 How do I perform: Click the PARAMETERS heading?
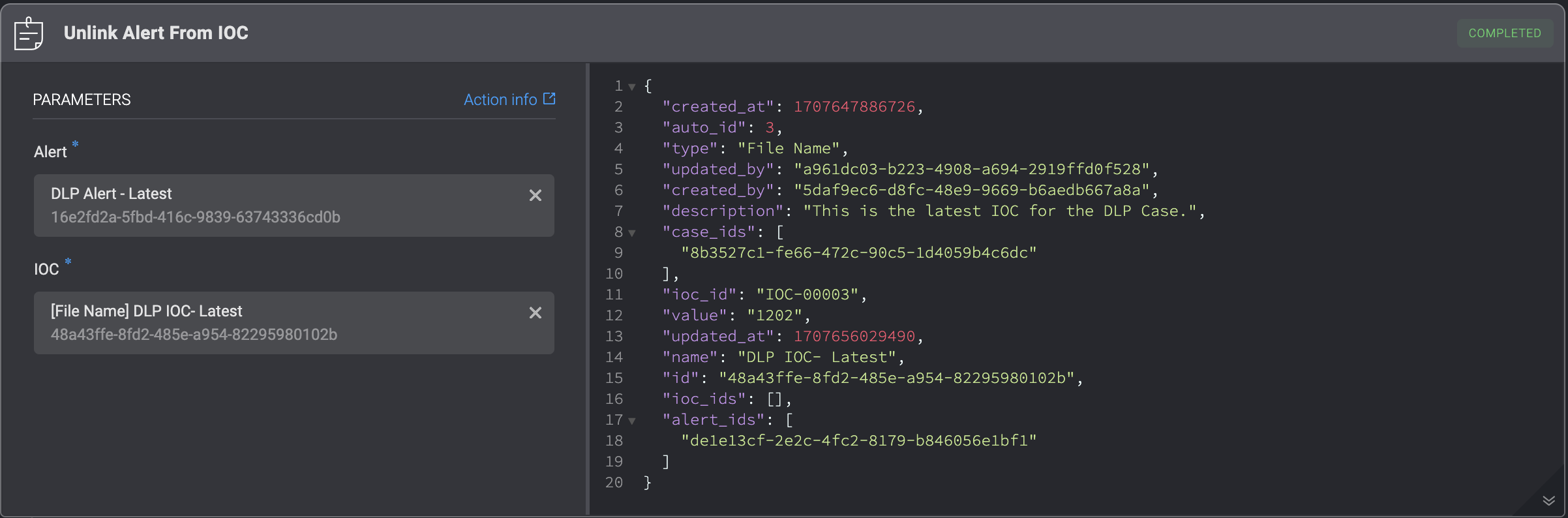82,100
